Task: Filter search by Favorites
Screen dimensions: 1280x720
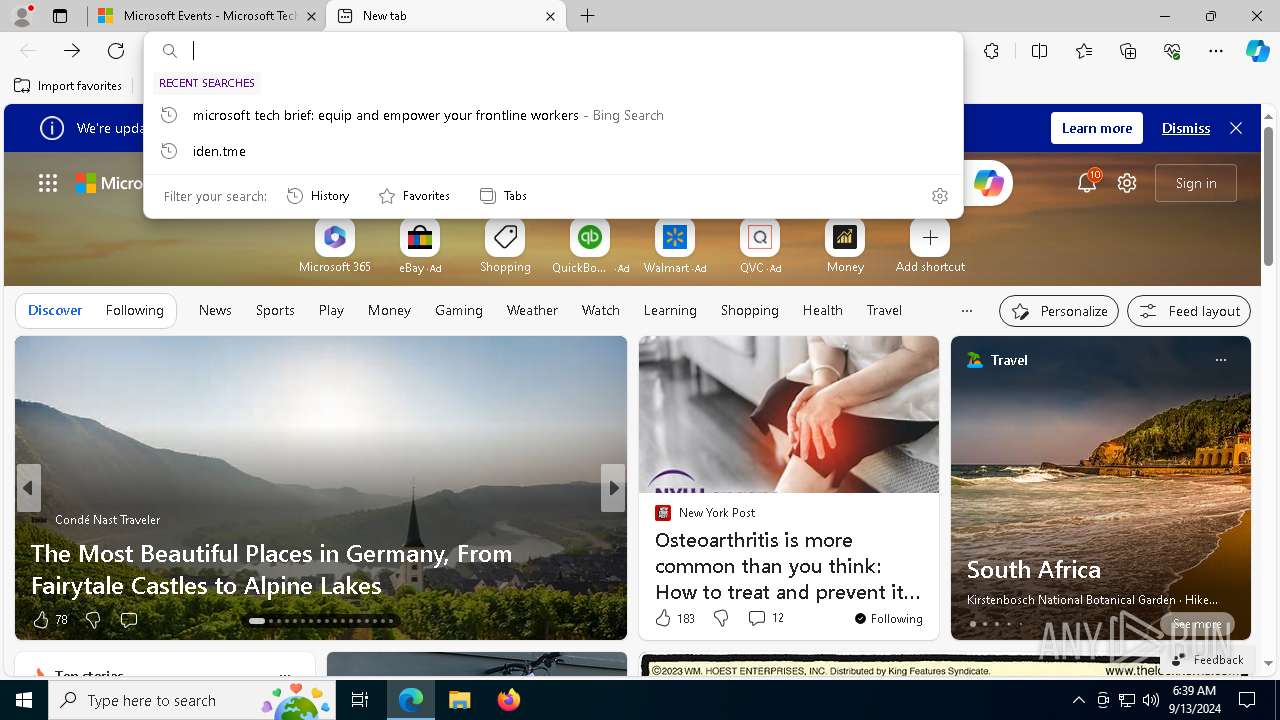Action: tap(414, 196)
